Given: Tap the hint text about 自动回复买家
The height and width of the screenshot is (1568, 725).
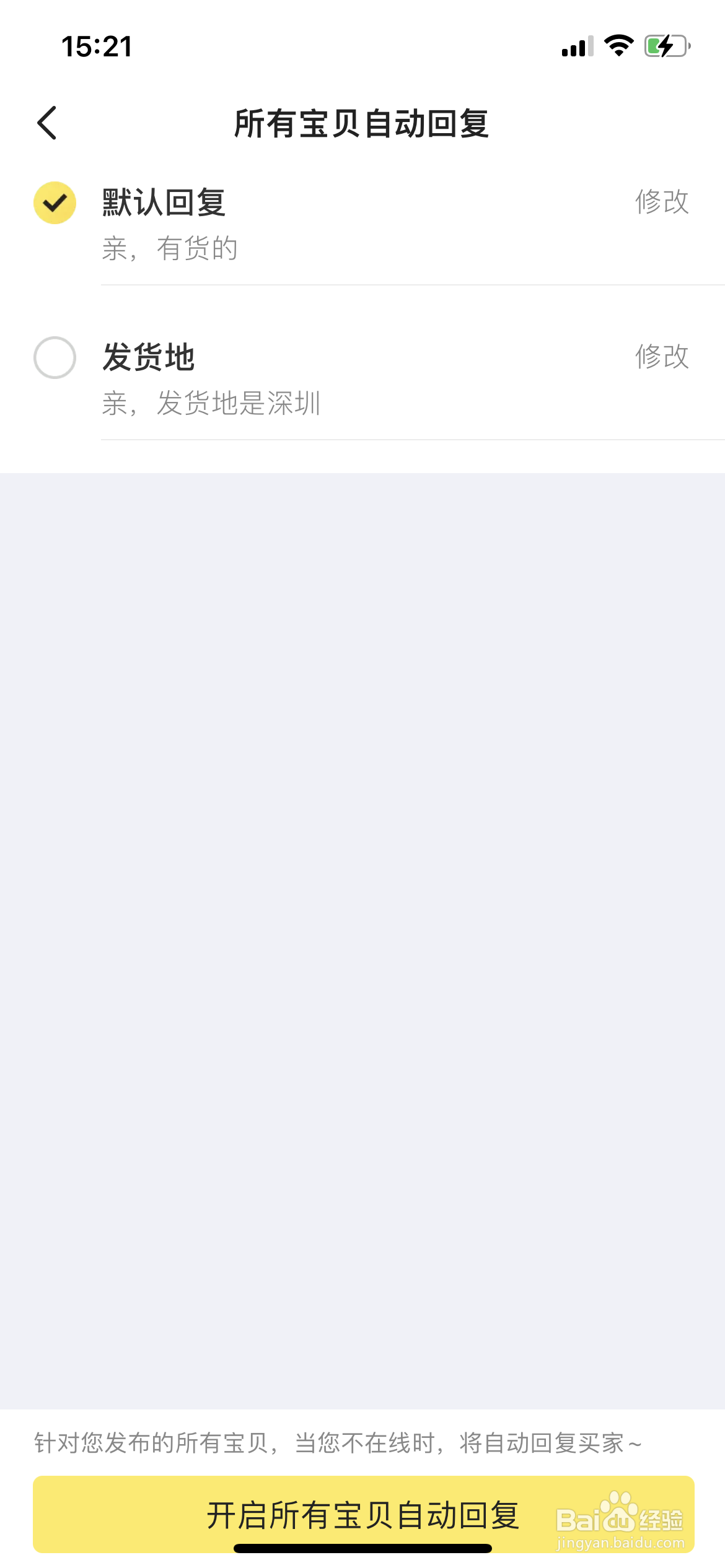Looking at the screenshot, I should [x=338, y=1443].
